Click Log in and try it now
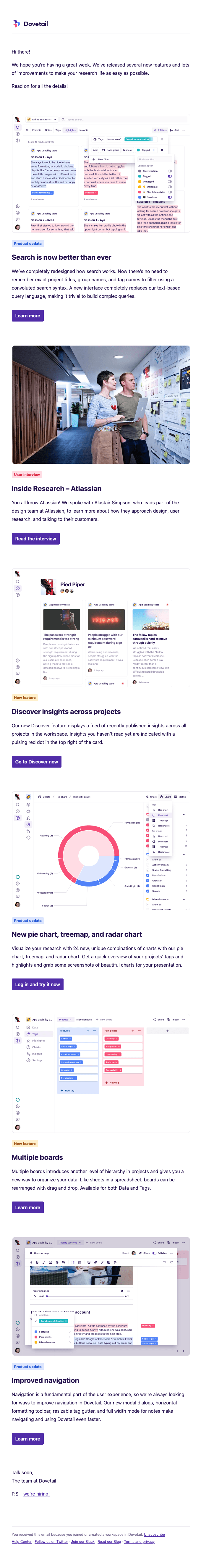 37,984
